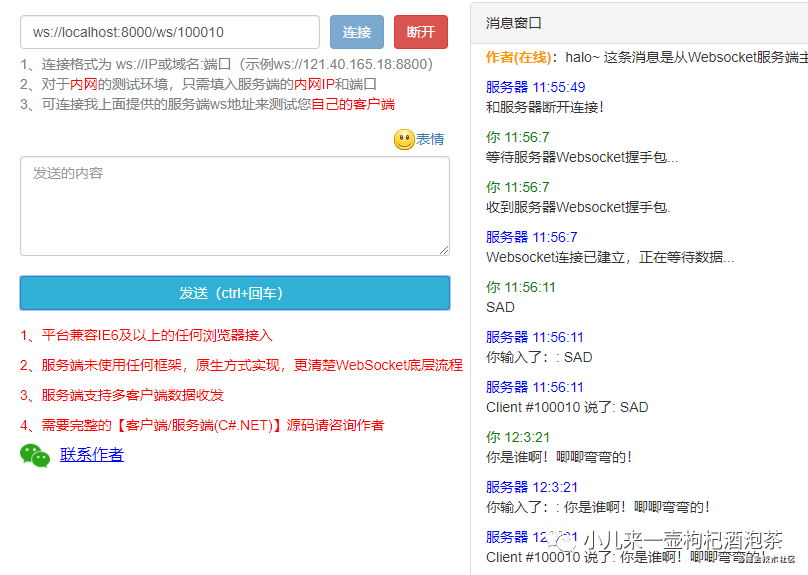Image resolution: width=808 pixels, height=575 pixels.
Task: Click the green WeChat icon
Action: coord(35,455)
